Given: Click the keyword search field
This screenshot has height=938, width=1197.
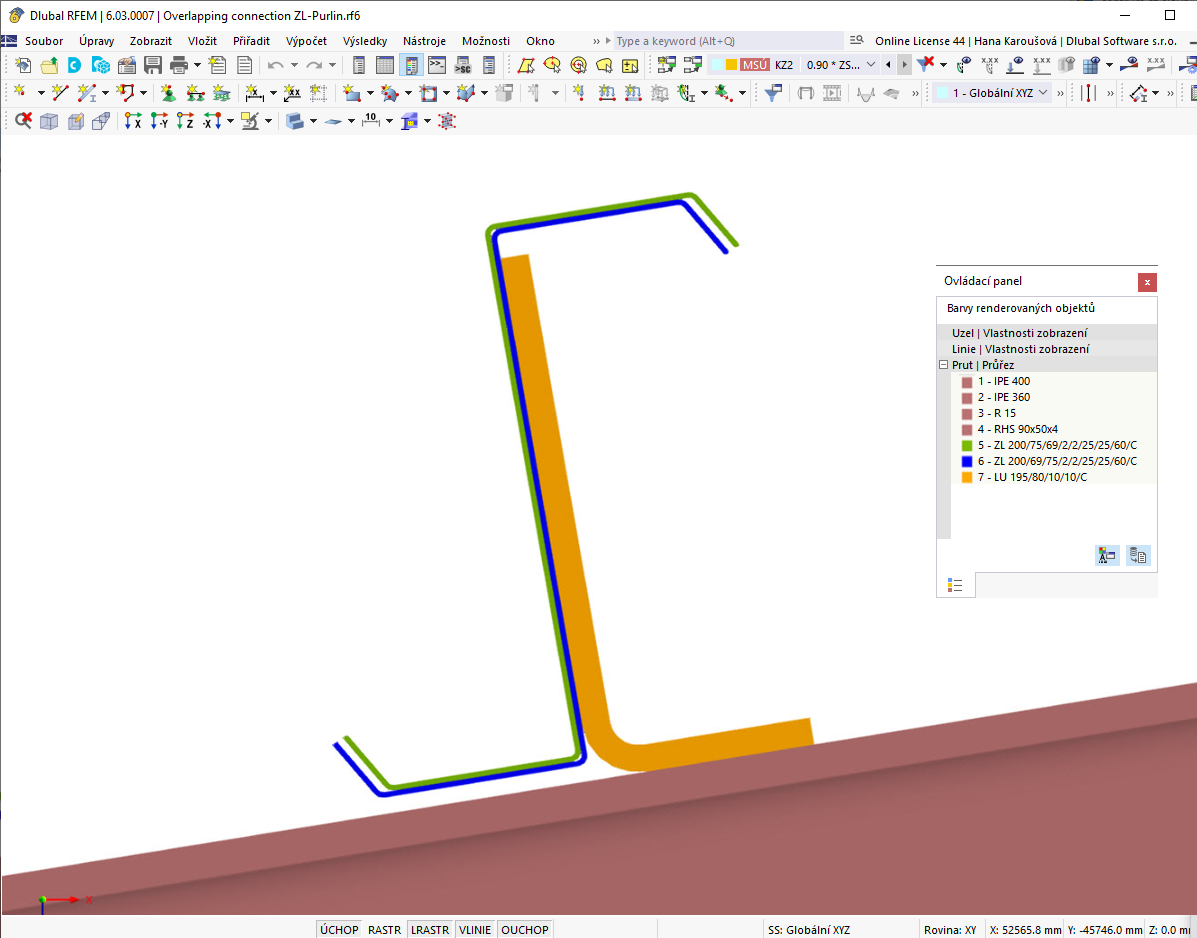Looking at the screenshot, I should (728, 41).
